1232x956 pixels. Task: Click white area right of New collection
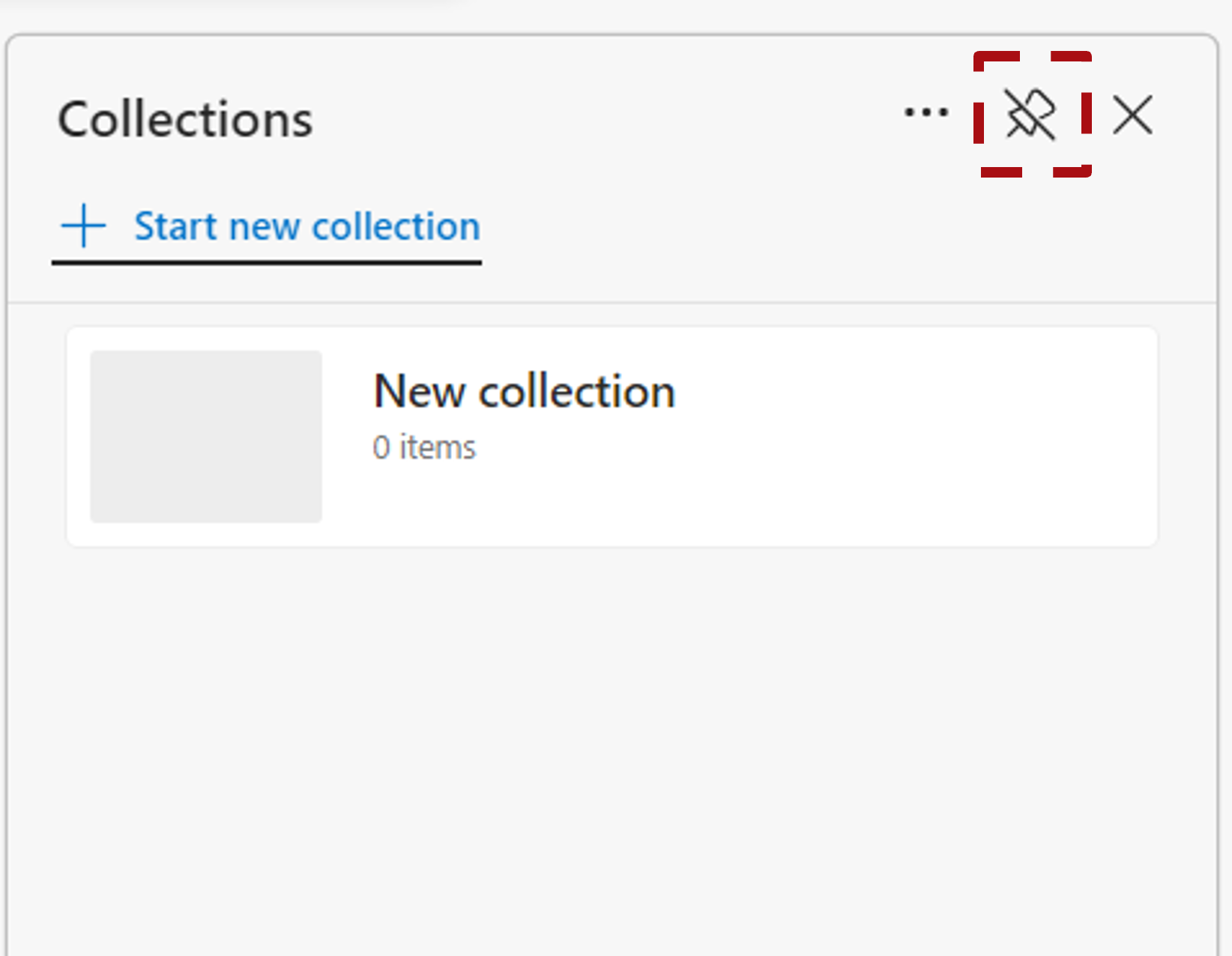914,437
